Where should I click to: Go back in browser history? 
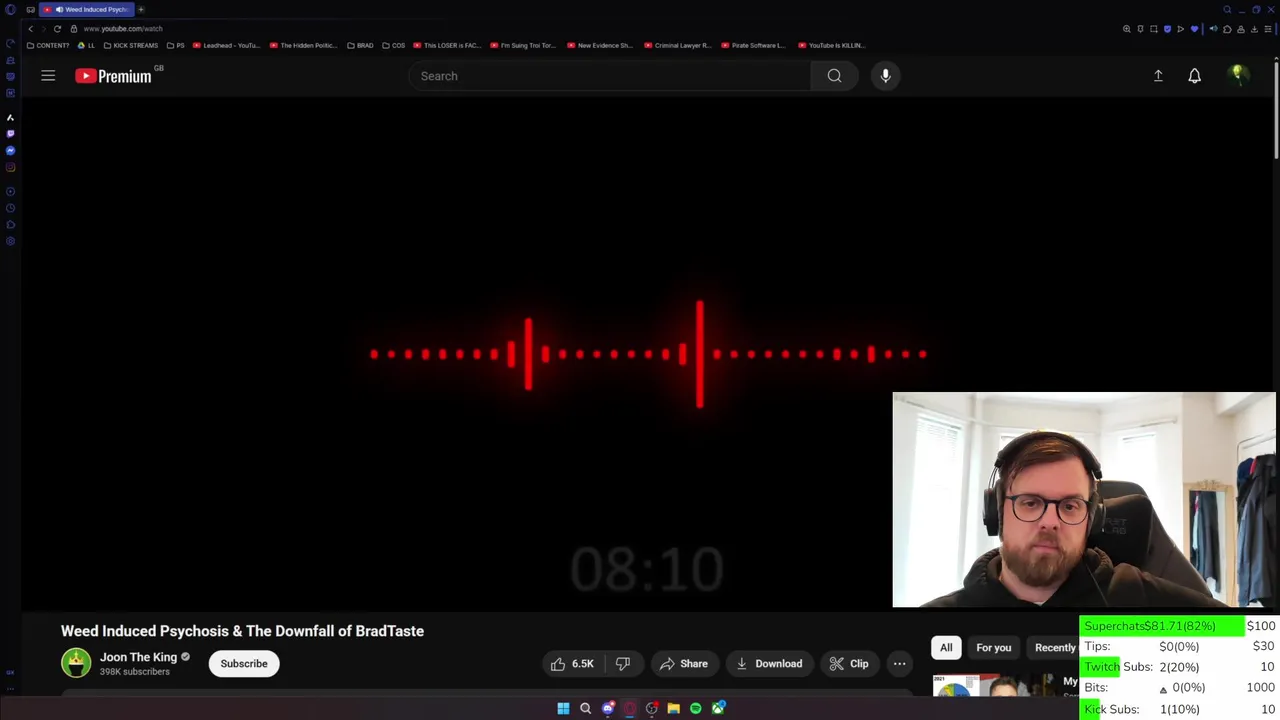coord(31,29)
